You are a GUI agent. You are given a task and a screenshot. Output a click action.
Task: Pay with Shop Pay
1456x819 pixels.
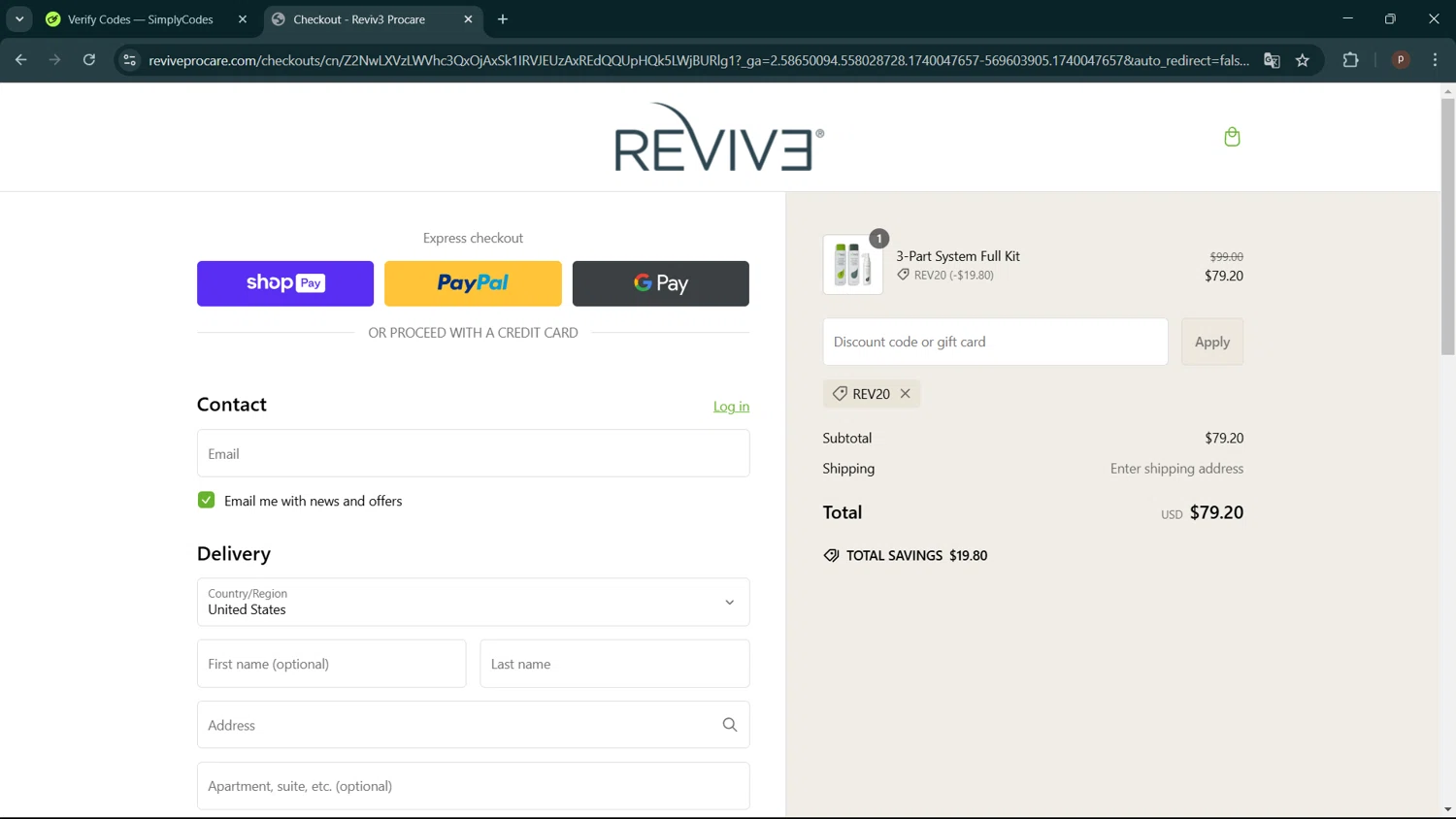point(285,283)
